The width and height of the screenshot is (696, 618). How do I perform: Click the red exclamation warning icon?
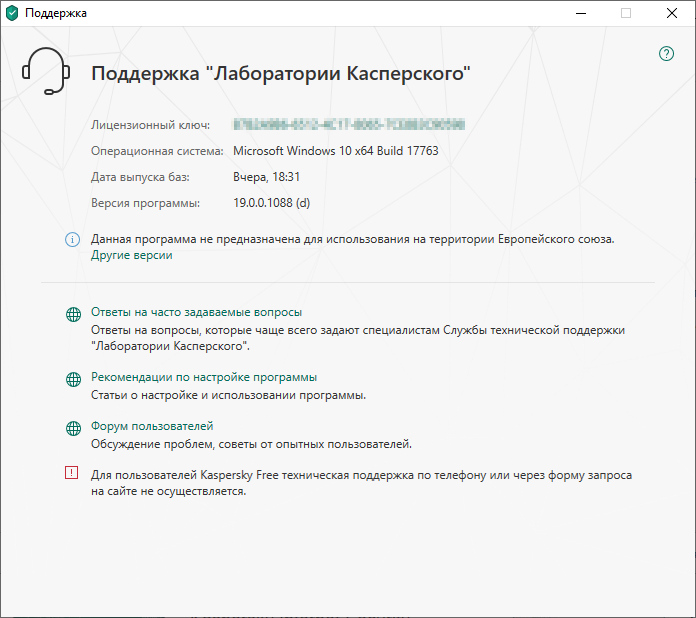coord(71,472)
